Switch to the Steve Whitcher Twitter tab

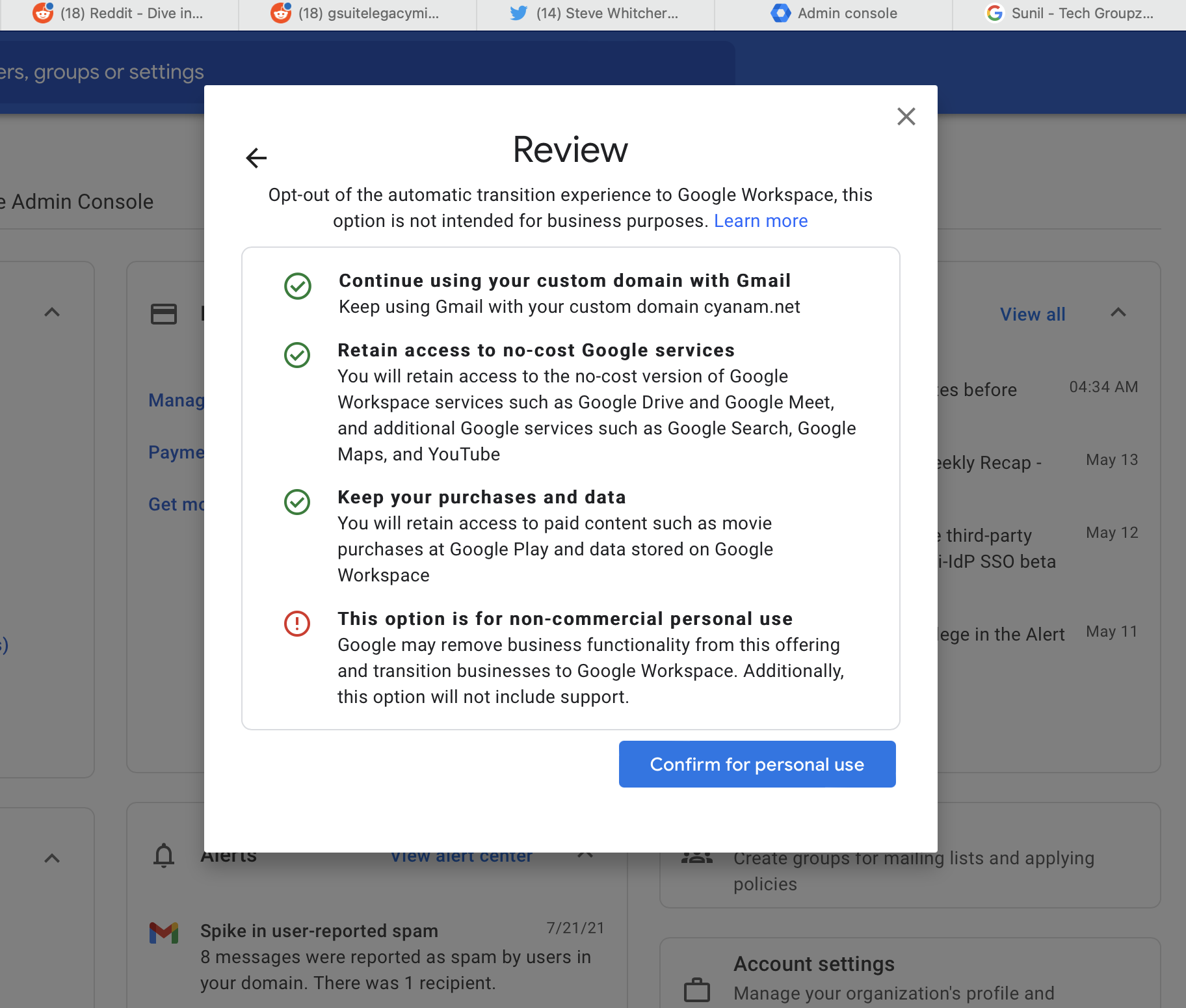coord(596,14)
